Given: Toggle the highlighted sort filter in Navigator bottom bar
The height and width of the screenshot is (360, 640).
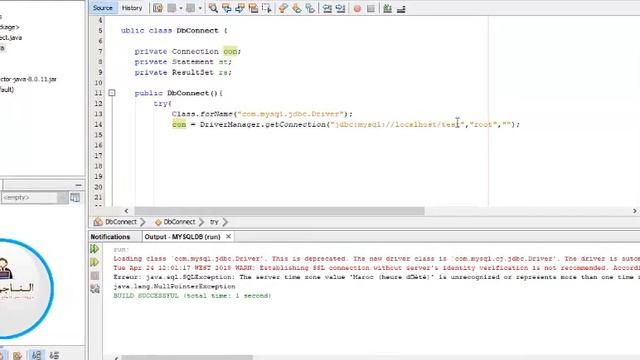Looking at the screenshot, I should [x=36, y=355].
